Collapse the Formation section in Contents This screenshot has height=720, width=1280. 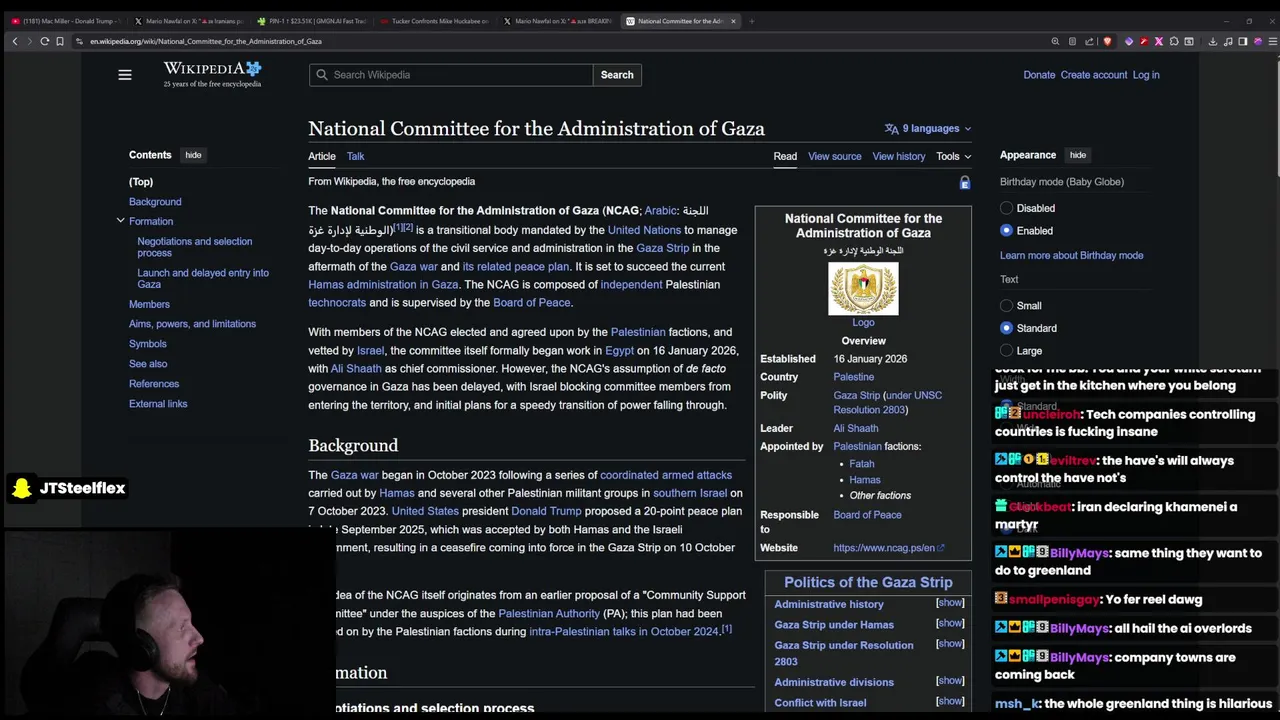pos(120,221)
